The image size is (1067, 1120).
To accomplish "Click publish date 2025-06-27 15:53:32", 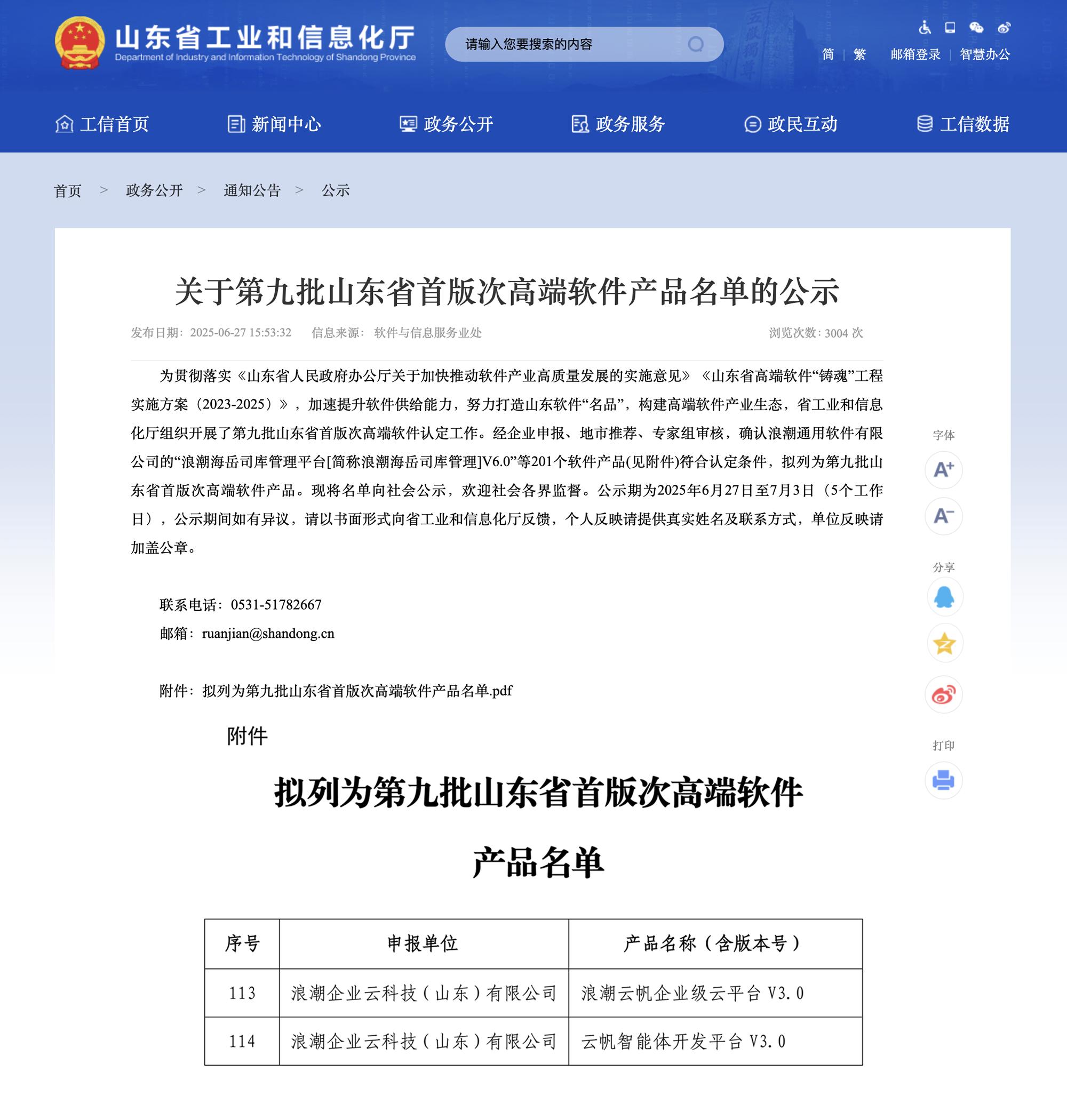I will click(x=241, y=333).
